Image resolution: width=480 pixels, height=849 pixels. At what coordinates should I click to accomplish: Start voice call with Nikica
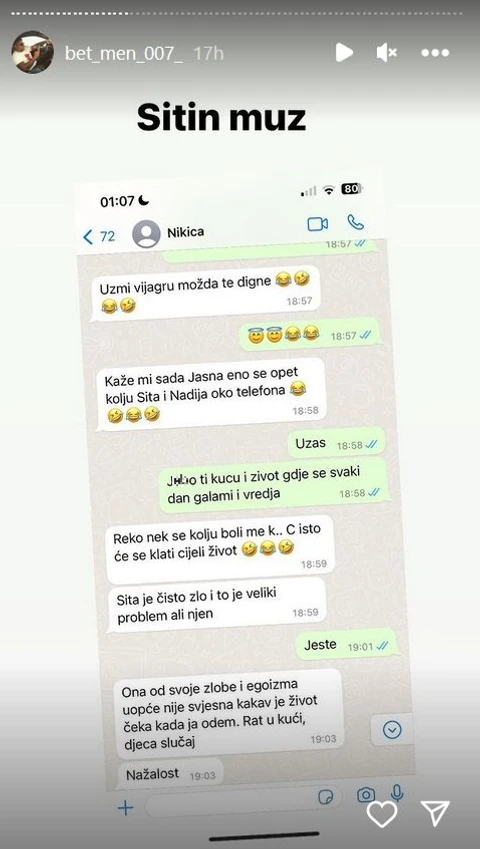point(356,222)
